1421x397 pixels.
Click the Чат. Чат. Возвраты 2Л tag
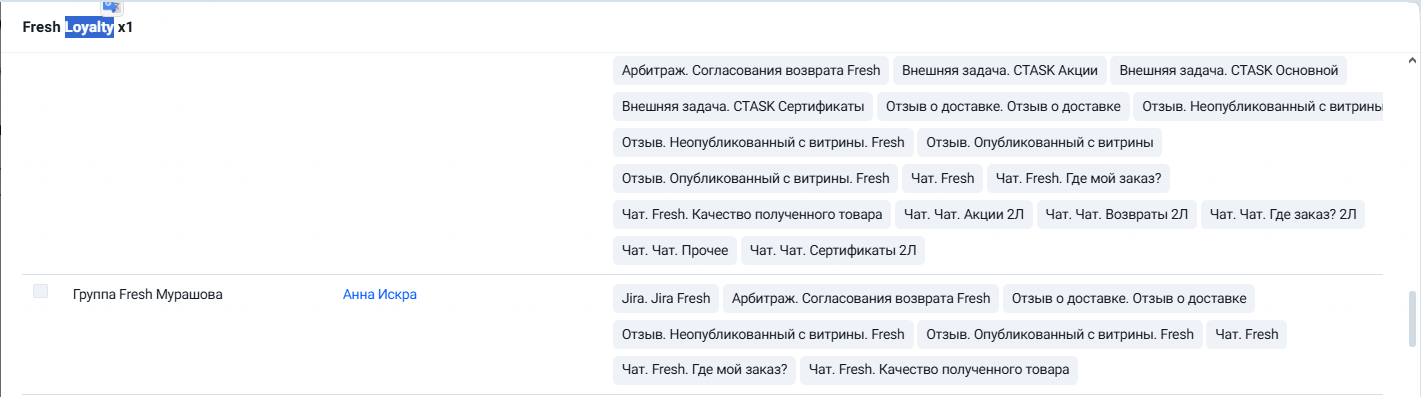coord(1117,214)
